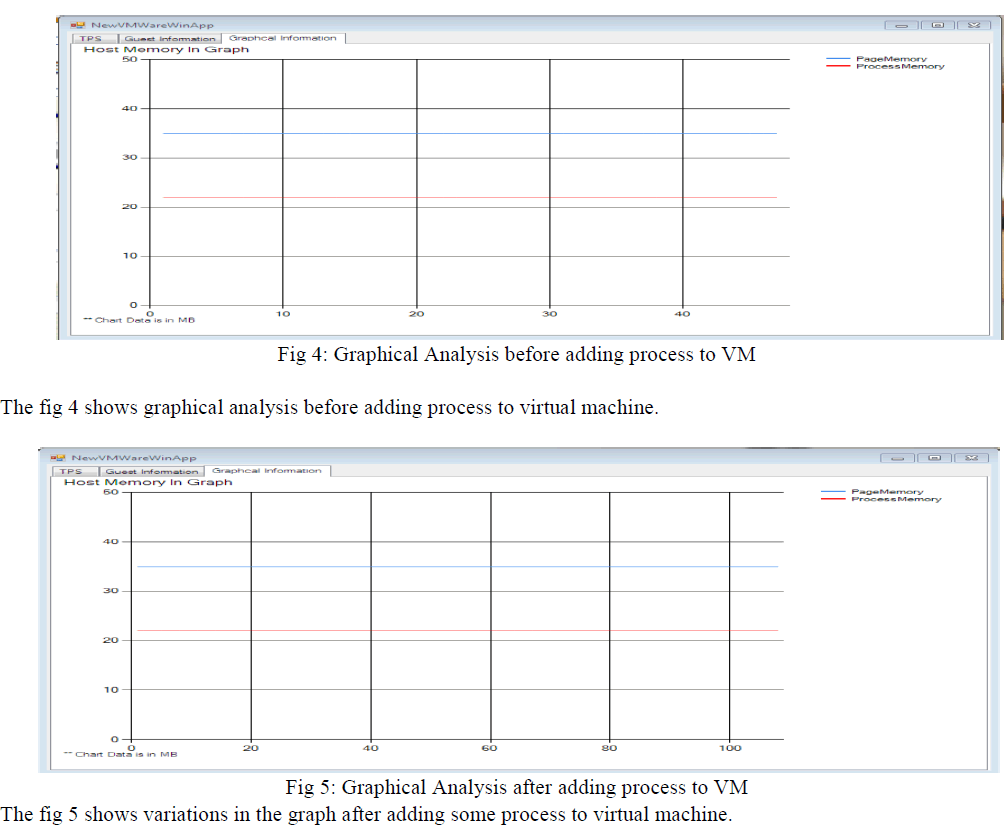
Task: Open the TPS tab in the upper window
Action: [91, 39]
